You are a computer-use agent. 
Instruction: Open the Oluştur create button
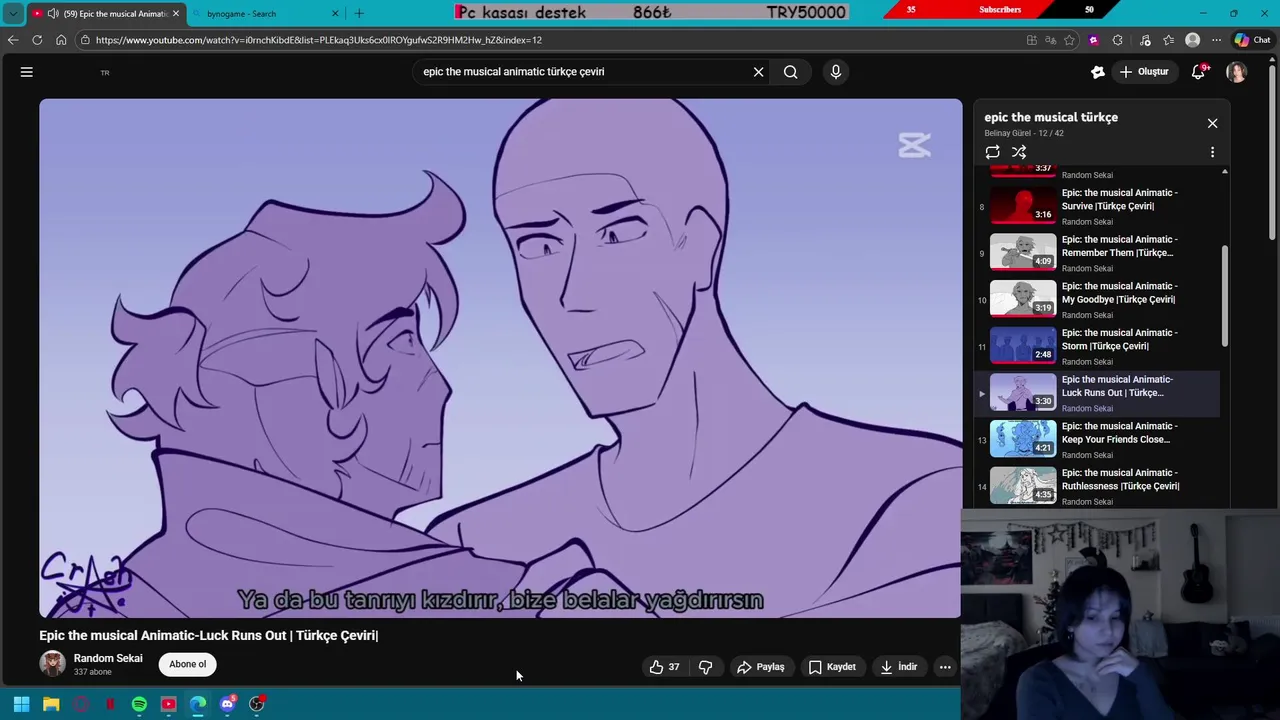[1144, 72]
